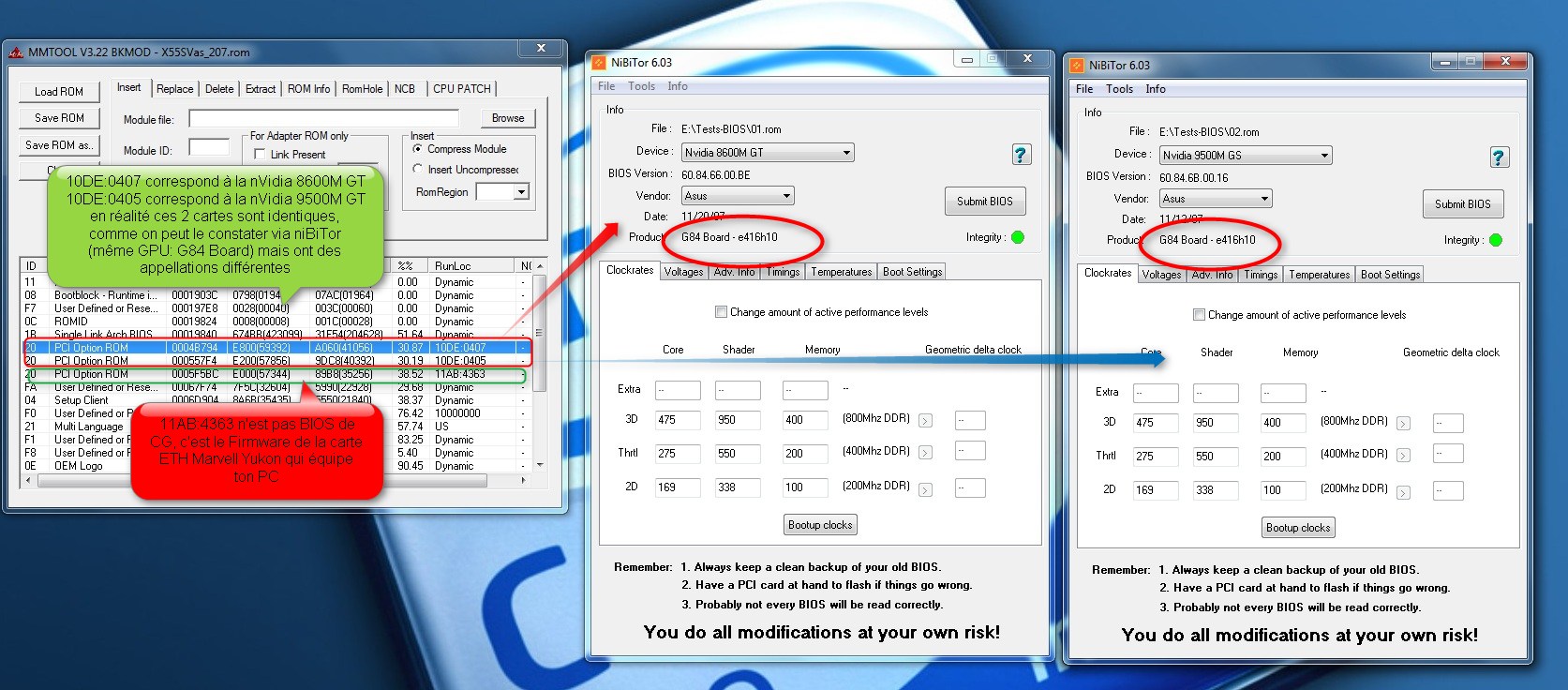Click the help question mark icon in right NiBiTor

coord(1500,157)
